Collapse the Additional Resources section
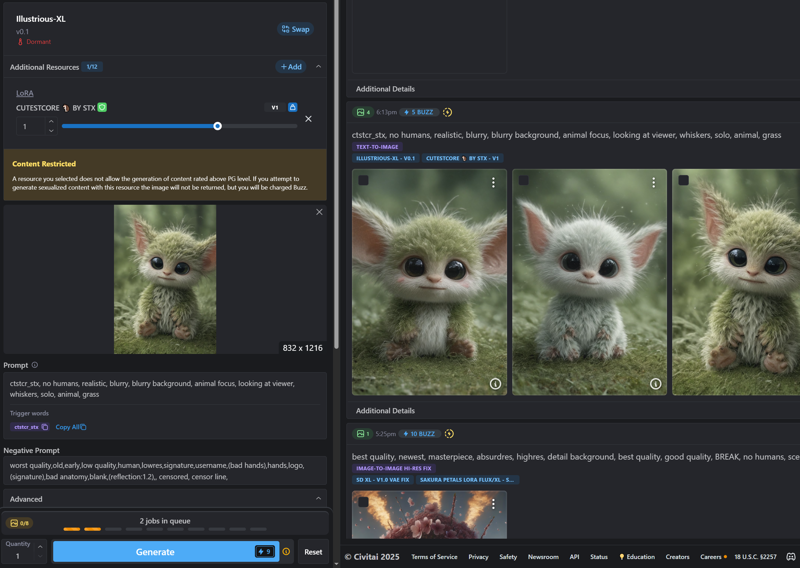 (x=318, y=66)
